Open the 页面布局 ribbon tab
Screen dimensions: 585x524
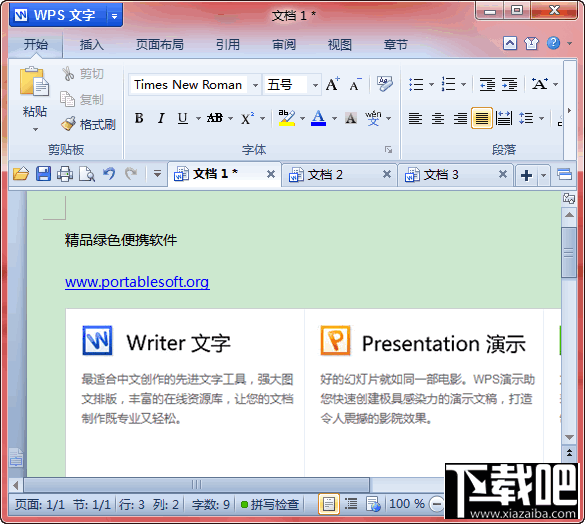tap(160, 45)
